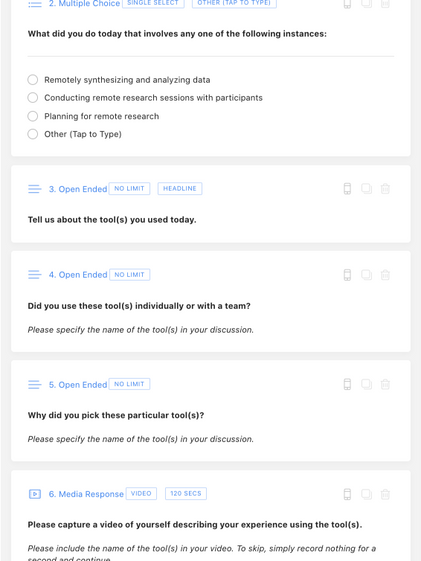Screen dimensions: 421x561
Task: Click the '6. Media Response' question title
Action: click(86, 494)
